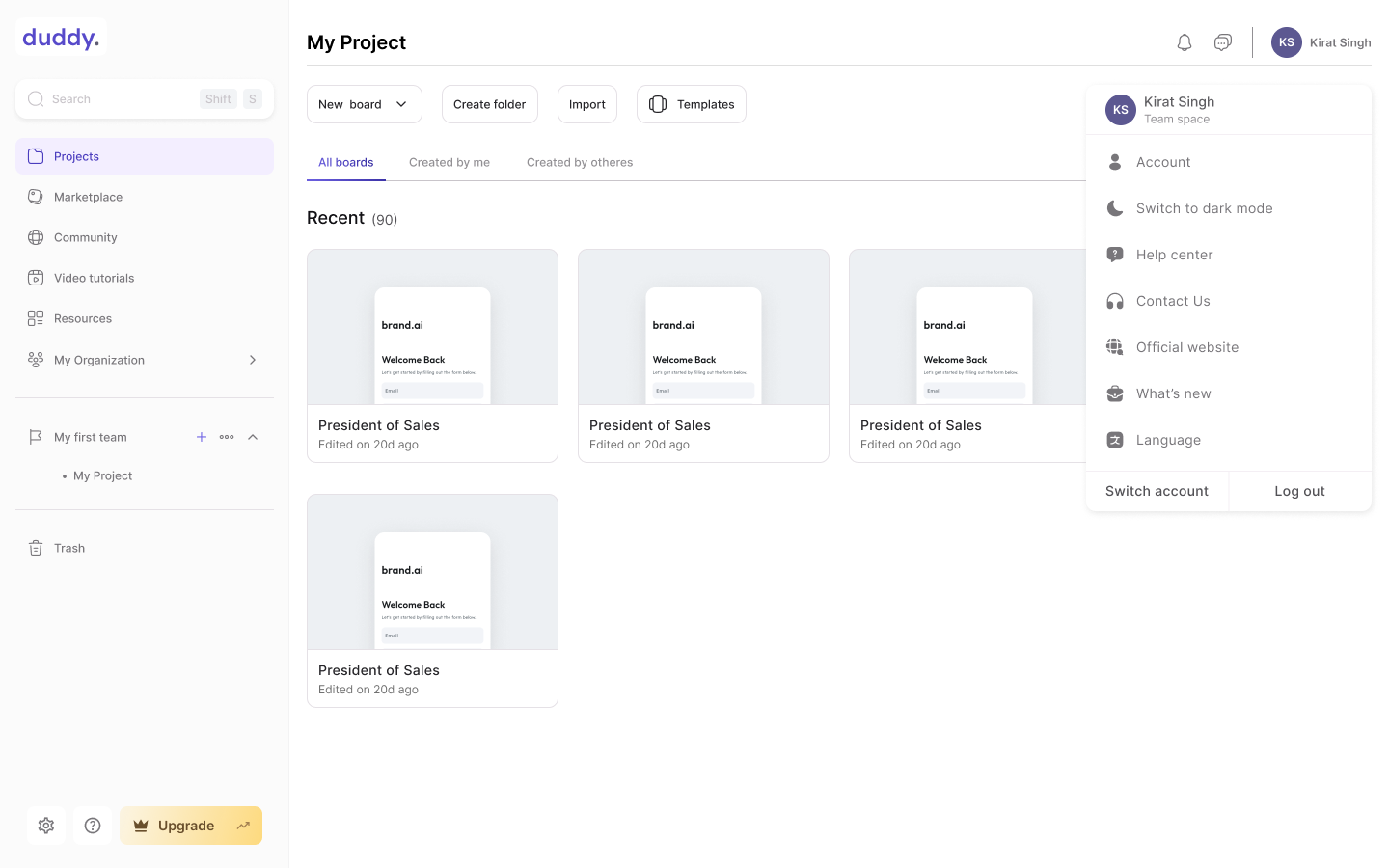The width and height of the screenshot is (1389, 868).
Task: Click the duddy logo
Action: pyautogui.click(x=61, y=38)
